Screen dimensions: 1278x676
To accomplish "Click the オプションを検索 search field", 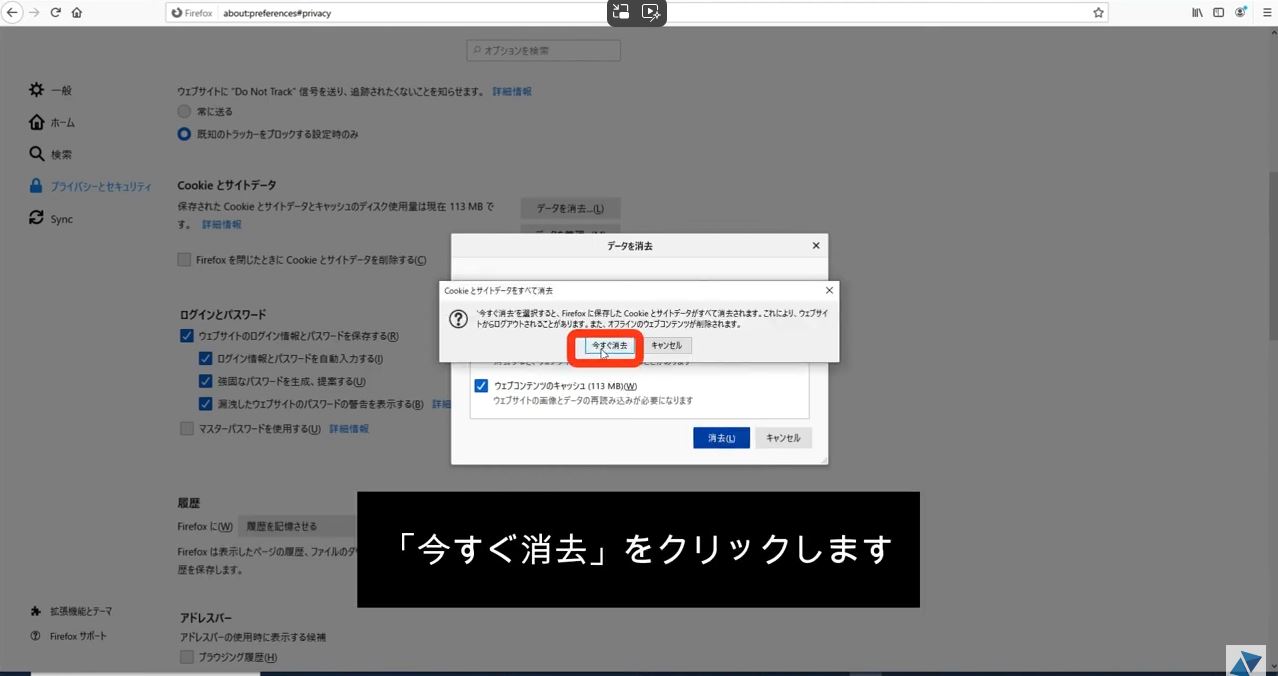I will coord(543,50).
